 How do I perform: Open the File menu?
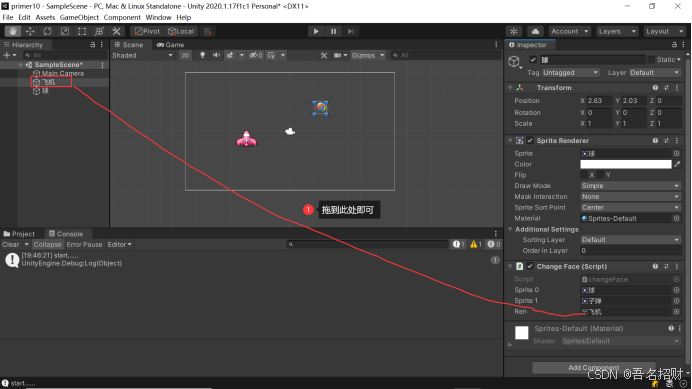[8, 17]
